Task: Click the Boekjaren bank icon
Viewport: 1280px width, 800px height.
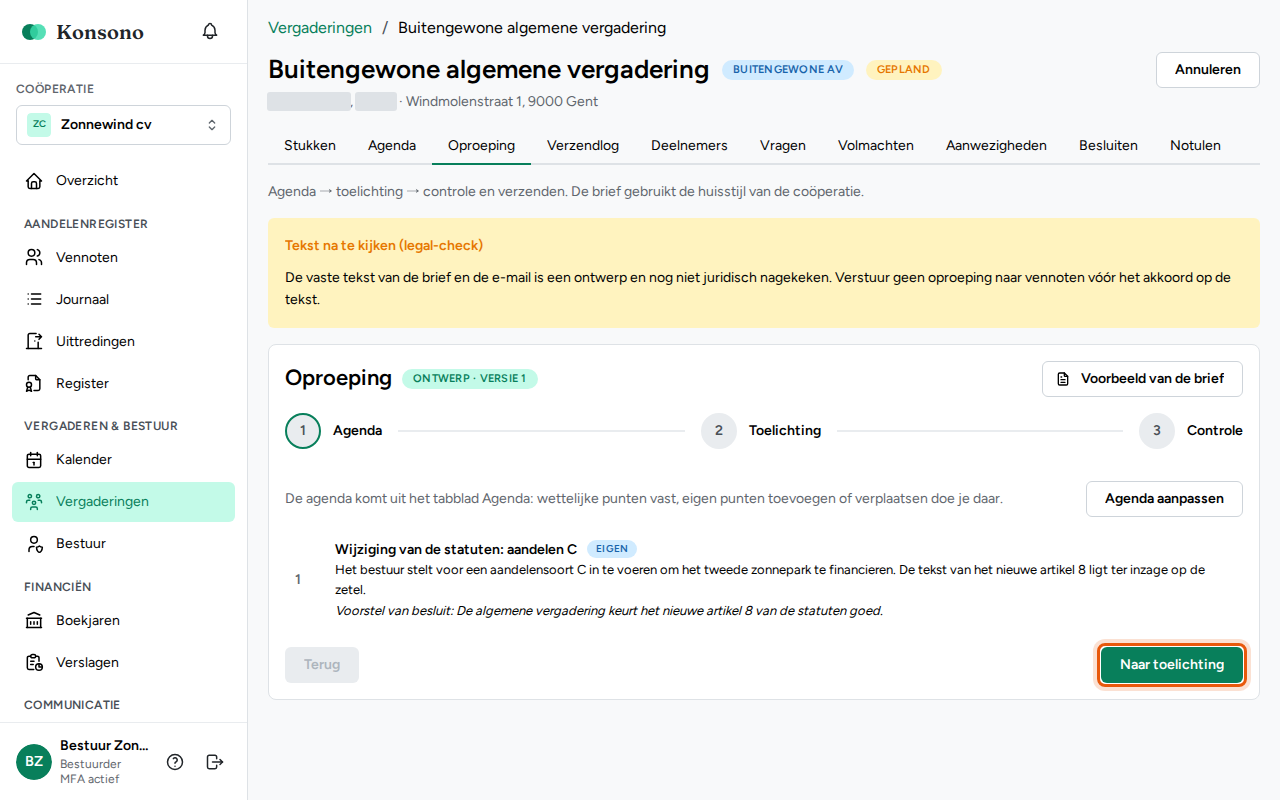Action: 34,621
